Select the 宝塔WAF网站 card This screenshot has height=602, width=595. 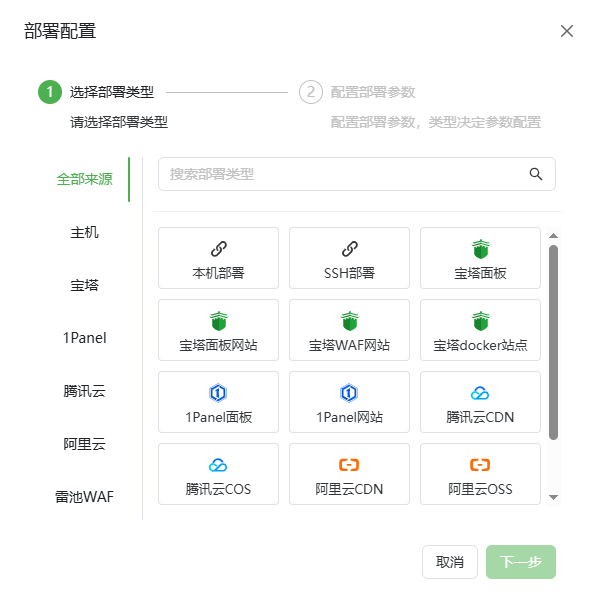[x=349, y=330]
